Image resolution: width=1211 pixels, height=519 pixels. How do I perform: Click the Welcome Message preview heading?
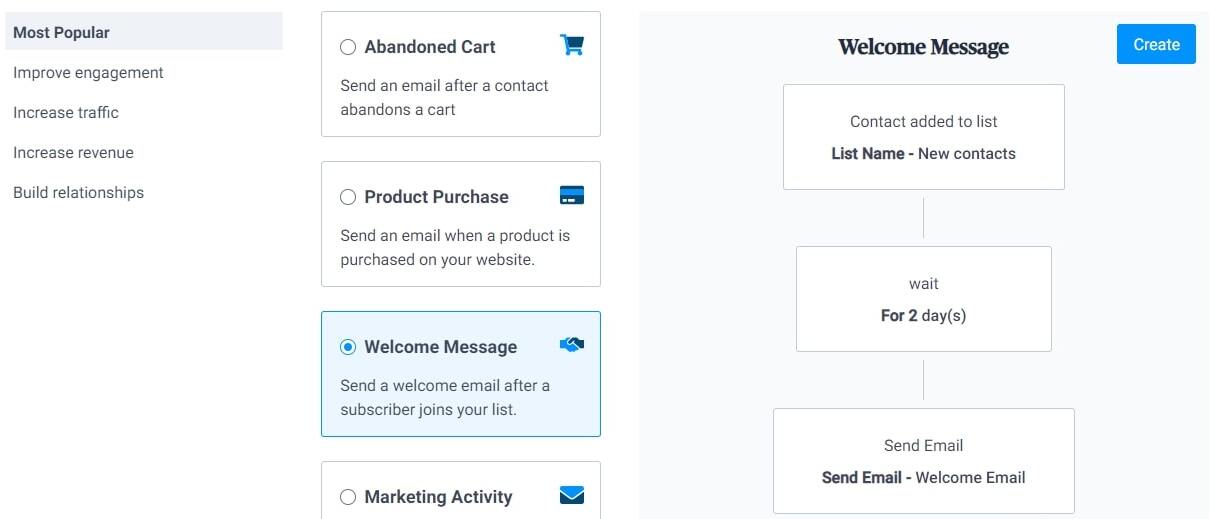pos(923,47)
